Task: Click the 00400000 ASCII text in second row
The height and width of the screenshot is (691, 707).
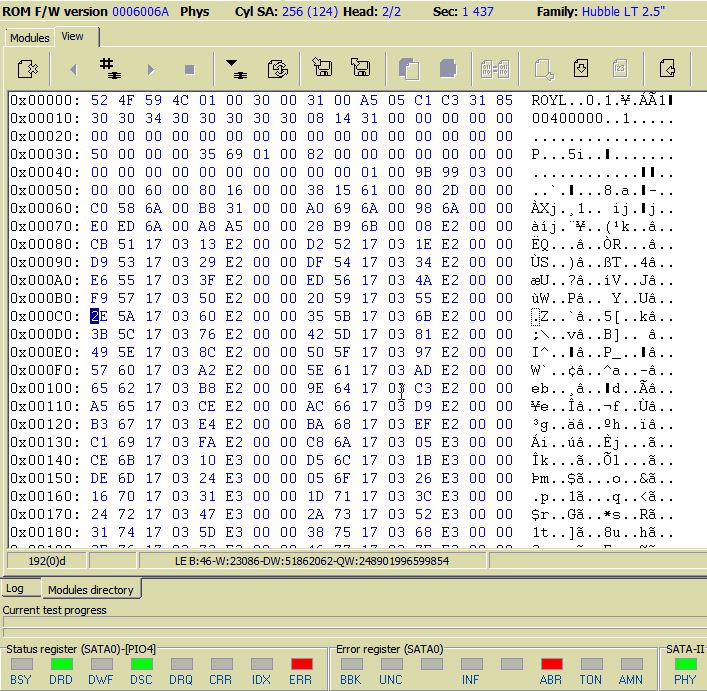Action: point(567,118)
